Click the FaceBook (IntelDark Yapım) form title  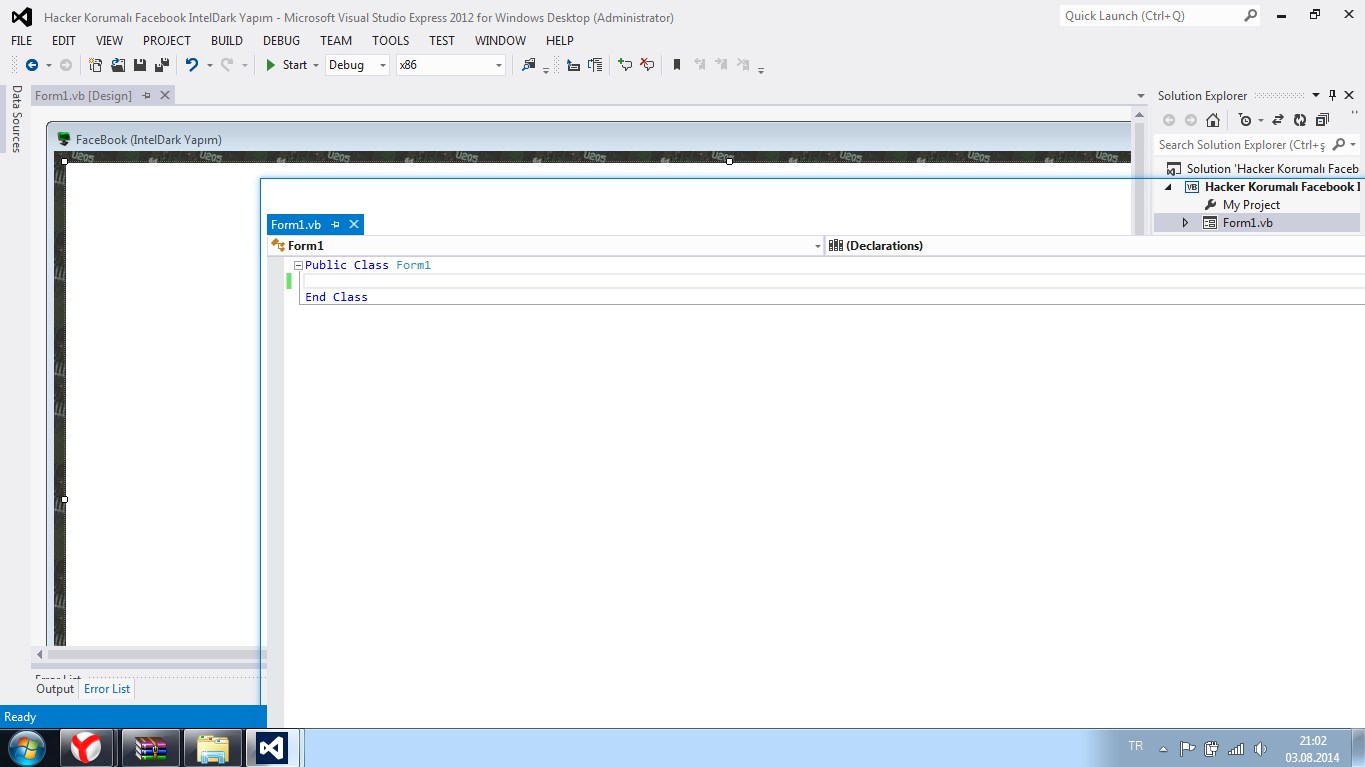pyautogui.click(x=148, y=139)
